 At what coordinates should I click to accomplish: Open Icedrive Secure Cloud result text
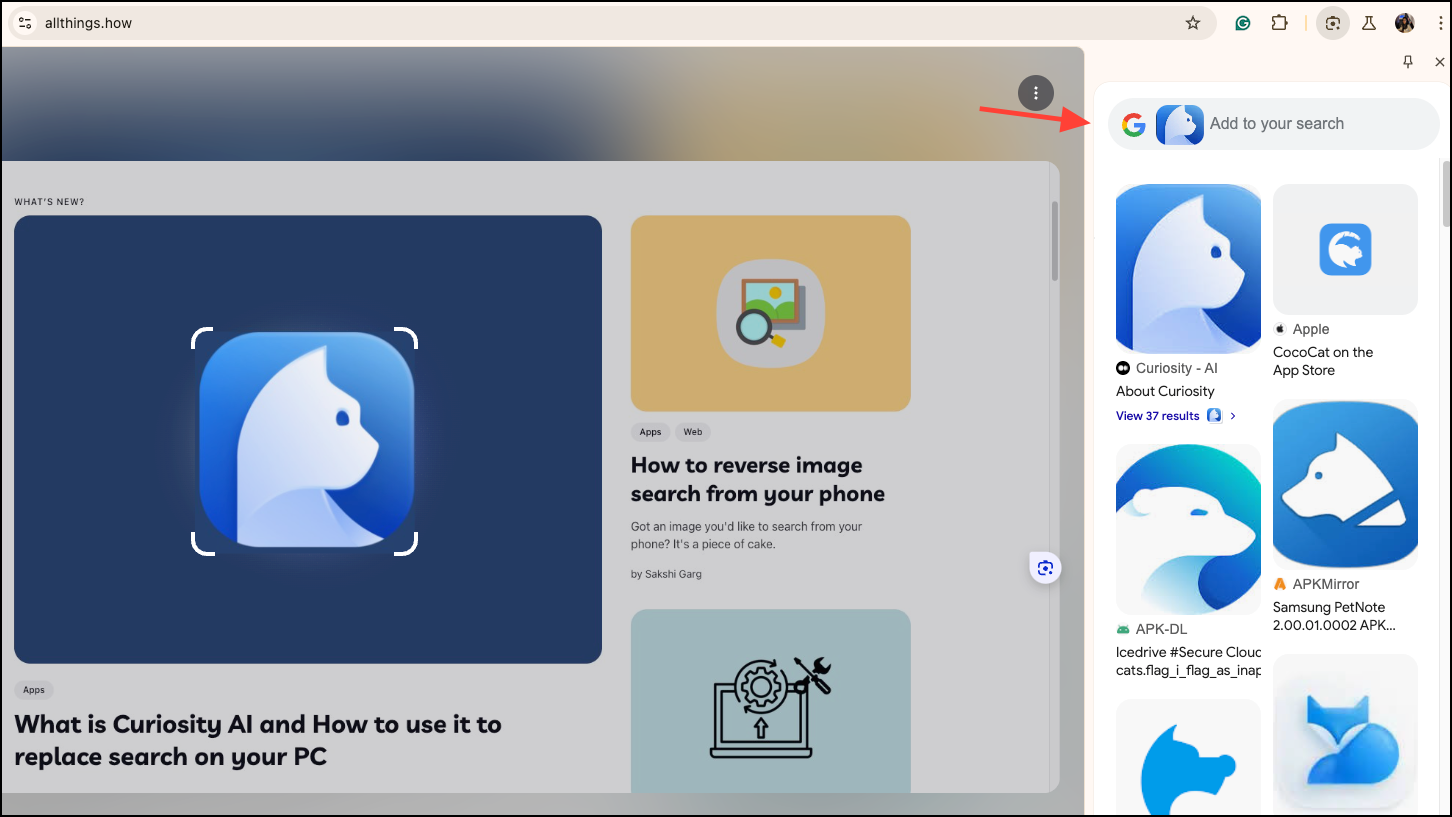1188,661
